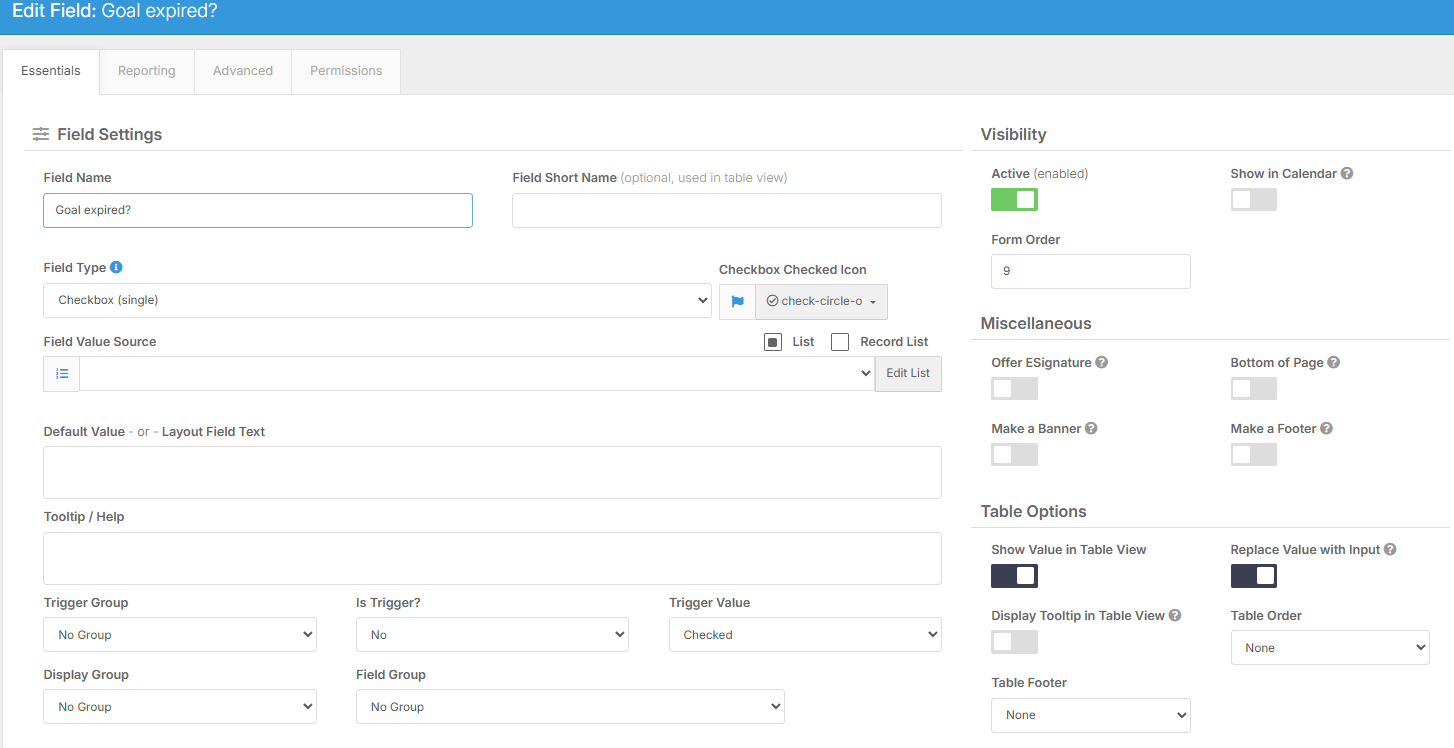Viewport: 1454px width, 748px height.
Task: Switch to the Reporting tab
Action: point(147,71)
